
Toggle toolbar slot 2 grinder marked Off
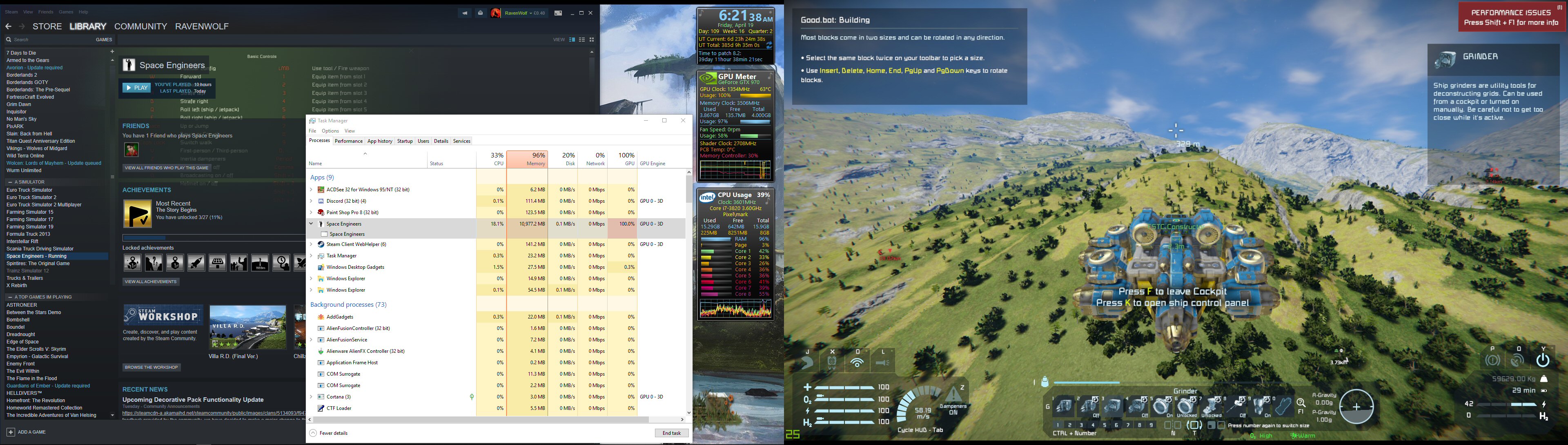point(1089,406)
